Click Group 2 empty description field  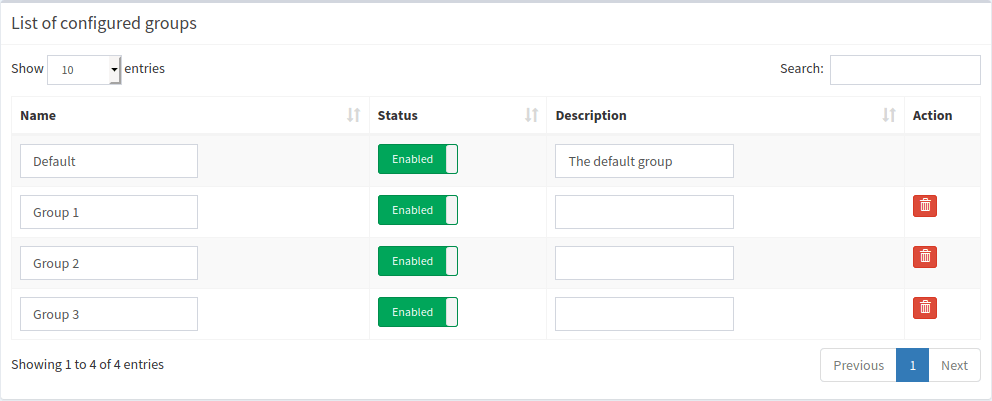tap(644, 263)
